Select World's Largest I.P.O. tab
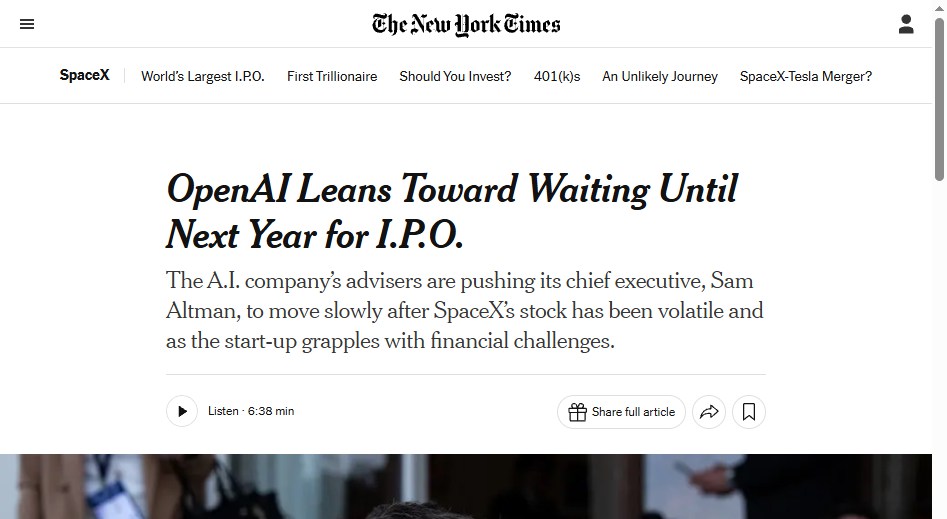 203,76
